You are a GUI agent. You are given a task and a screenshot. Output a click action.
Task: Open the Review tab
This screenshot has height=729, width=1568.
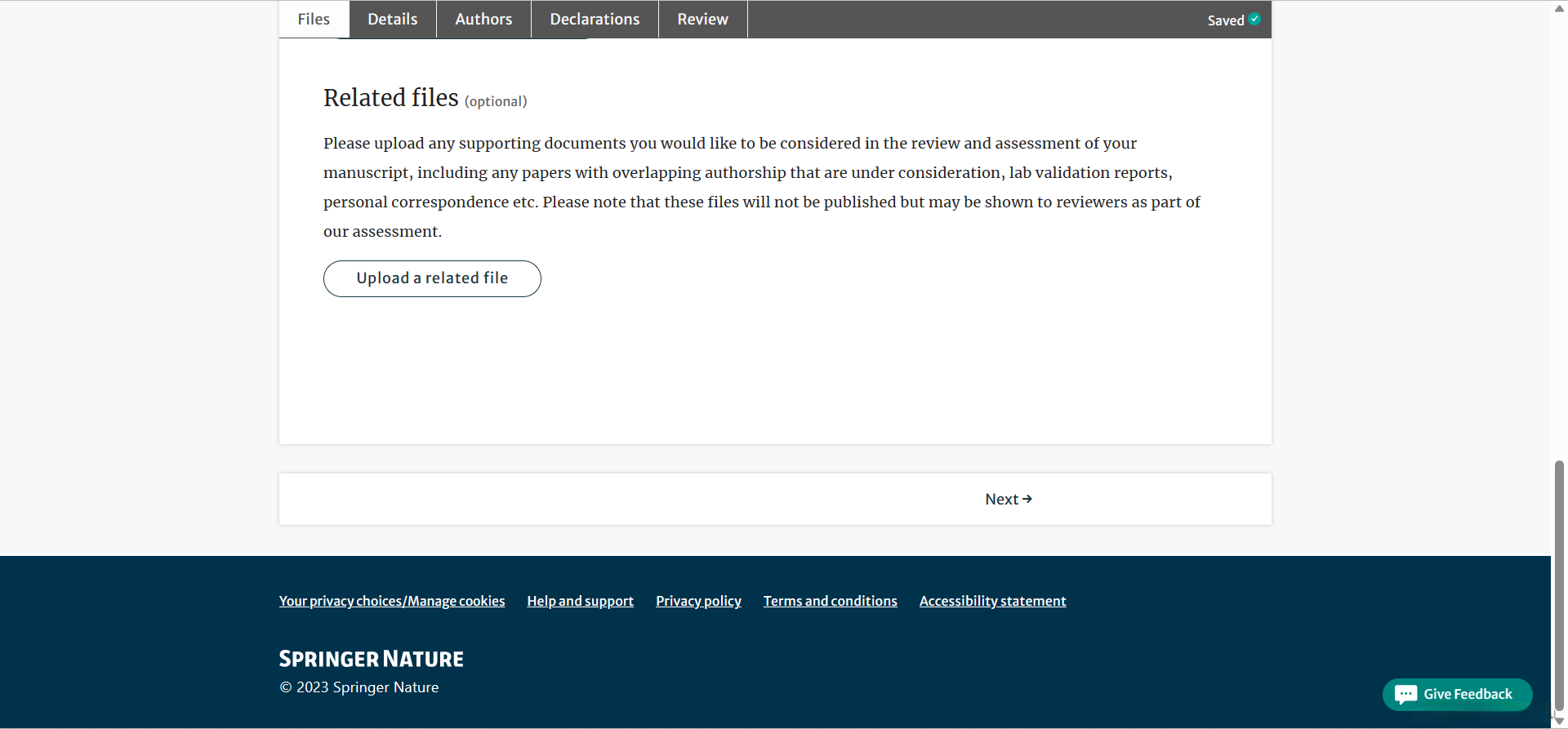[x=702, y=20]
